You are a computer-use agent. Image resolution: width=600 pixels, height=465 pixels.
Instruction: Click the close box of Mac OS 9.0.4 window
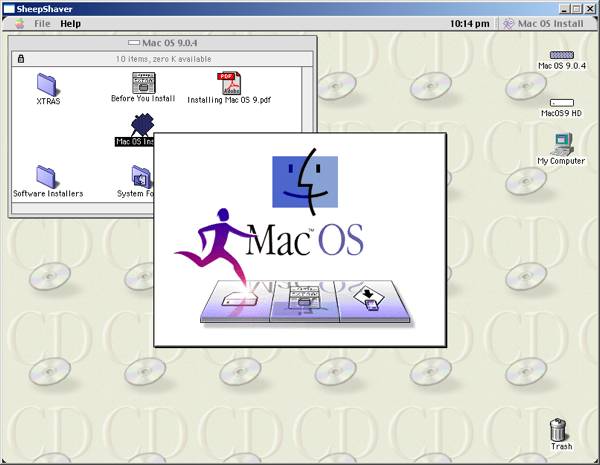click(18, 44)
